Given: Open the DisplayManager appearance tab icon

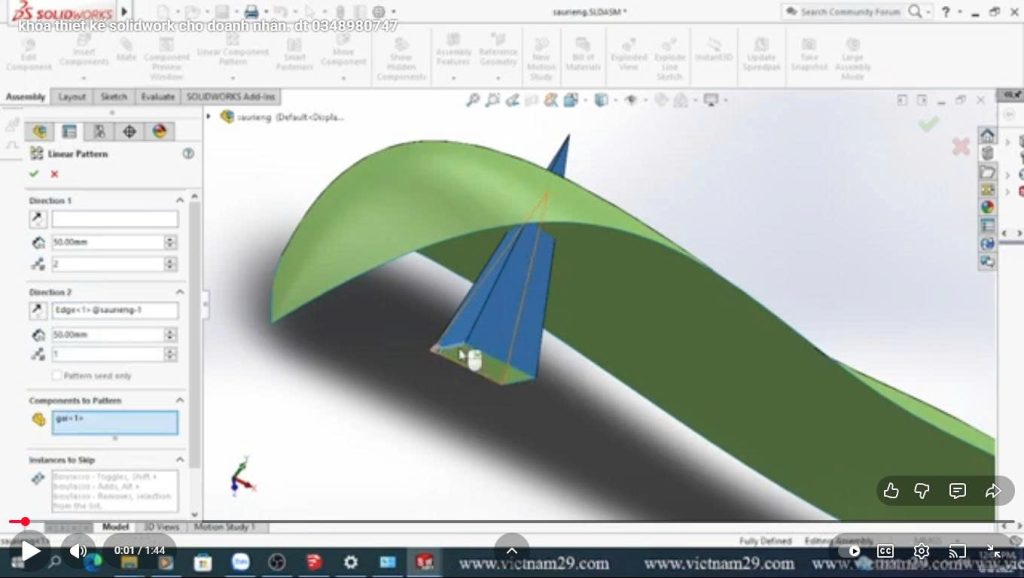Looking at the screenshot, I should [158, 131].
